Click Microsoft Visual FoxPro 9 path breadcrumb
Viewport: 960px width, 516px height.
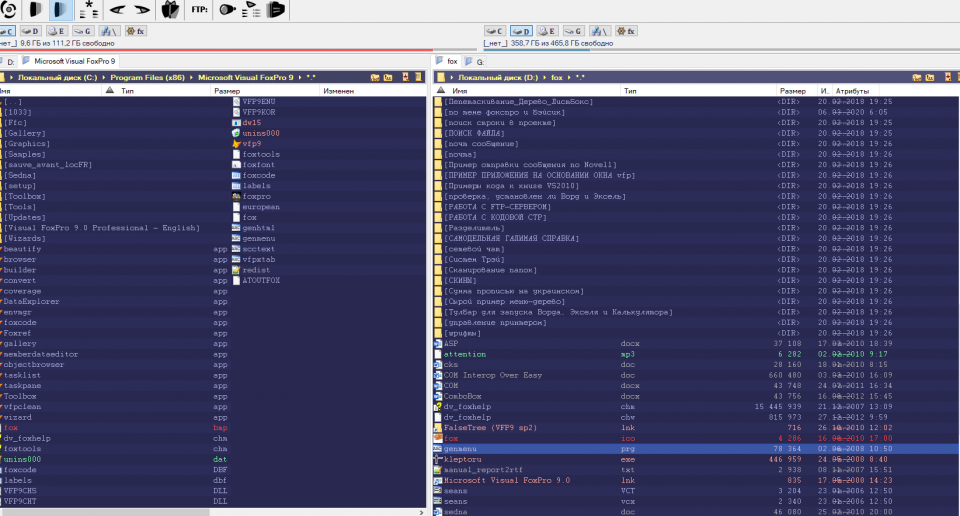pos(245,77)
